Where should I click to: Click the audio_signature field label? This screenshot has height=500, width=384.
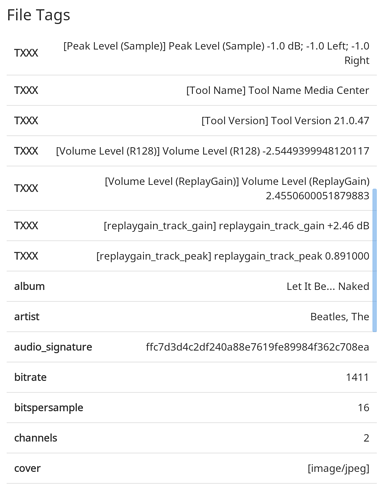[53, 347]
